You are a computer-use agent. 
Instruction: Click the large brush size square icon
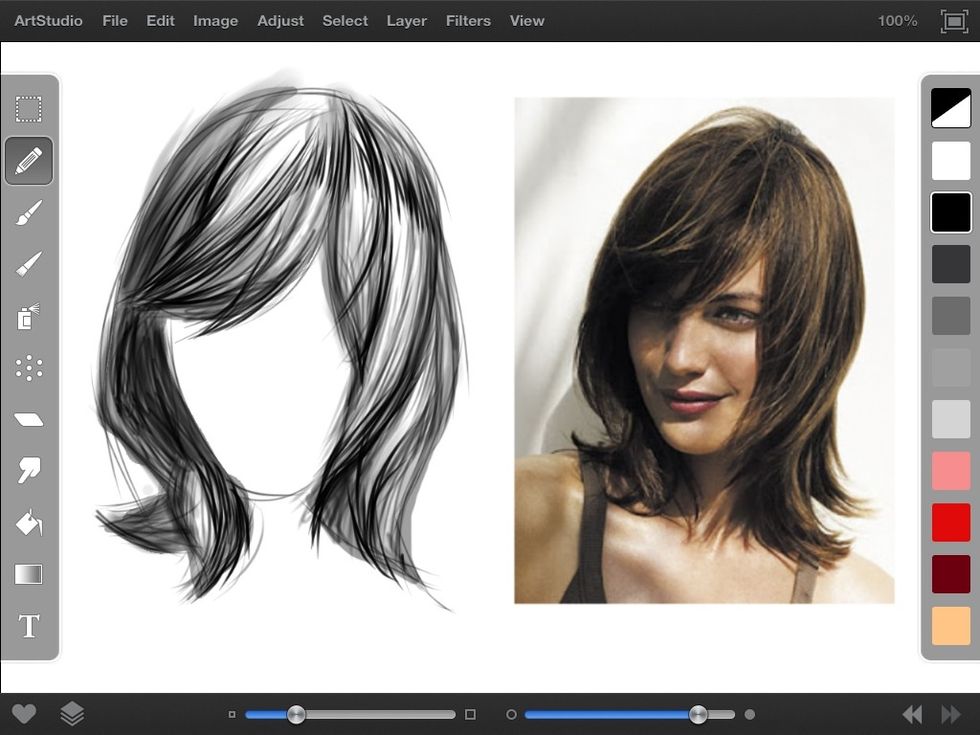[x=471, y=714]
